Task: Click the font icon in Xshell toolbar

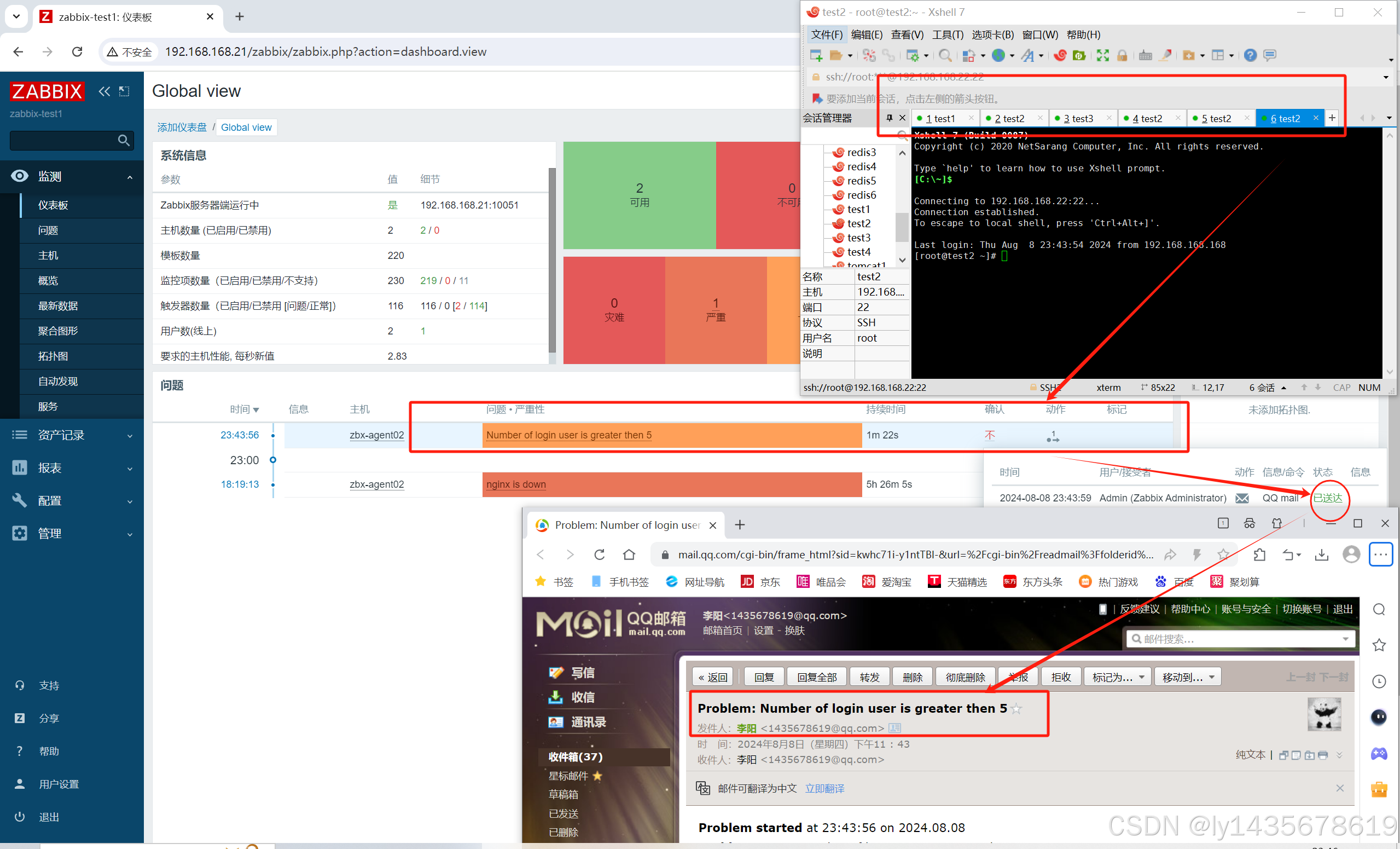Action: [1027, 55]
